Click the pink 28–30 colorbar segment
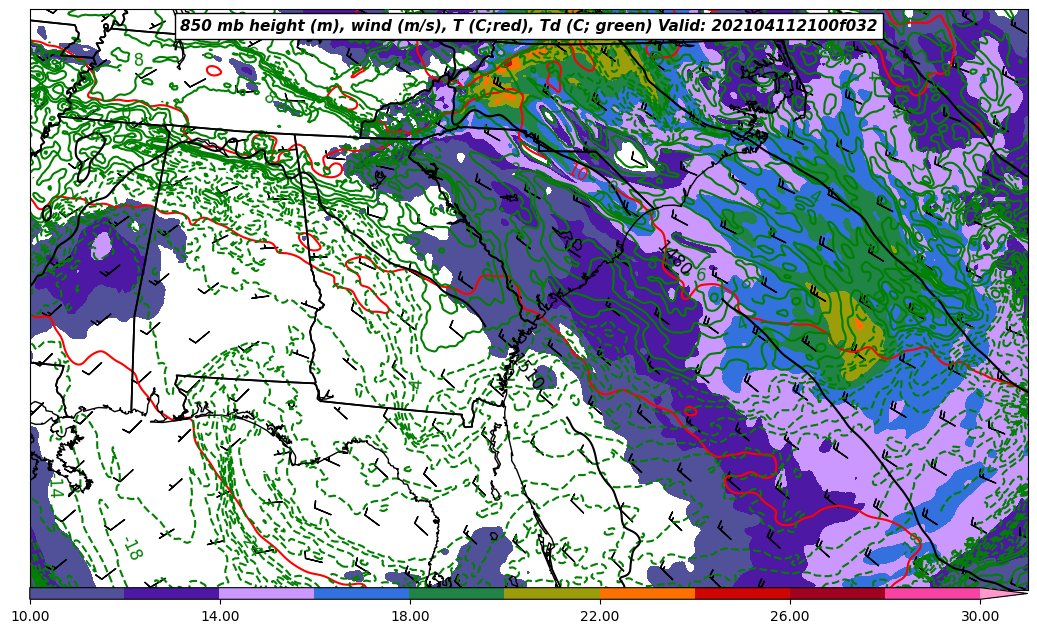Image resolution: width=1037 pixels, height=633 pixels. pos(932,593)
